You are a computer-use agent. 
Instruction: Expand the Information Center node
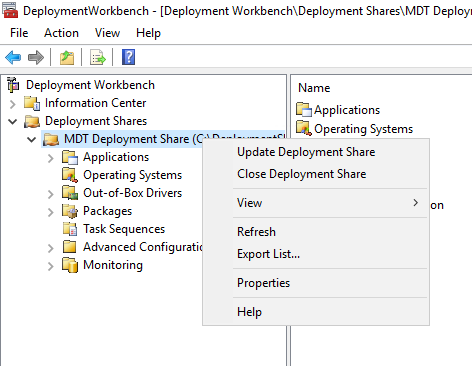13,104
